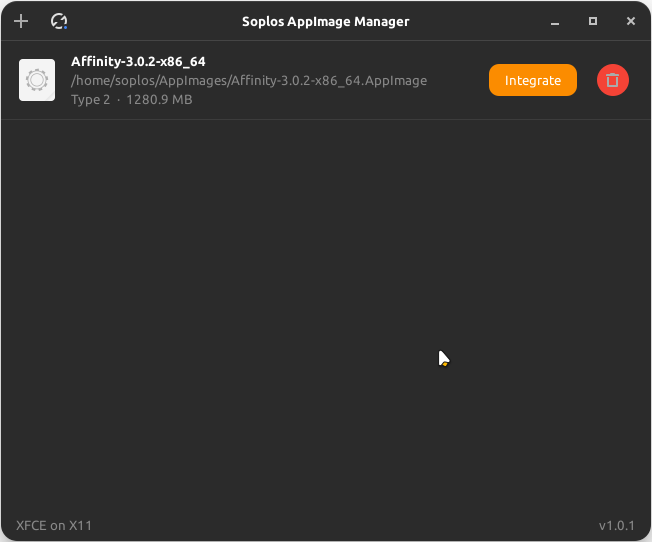Image resolution: width=652 pixels, height=542 pixels.
Task: Click the plus icon to add an AppImage
Action: point(21,21)
